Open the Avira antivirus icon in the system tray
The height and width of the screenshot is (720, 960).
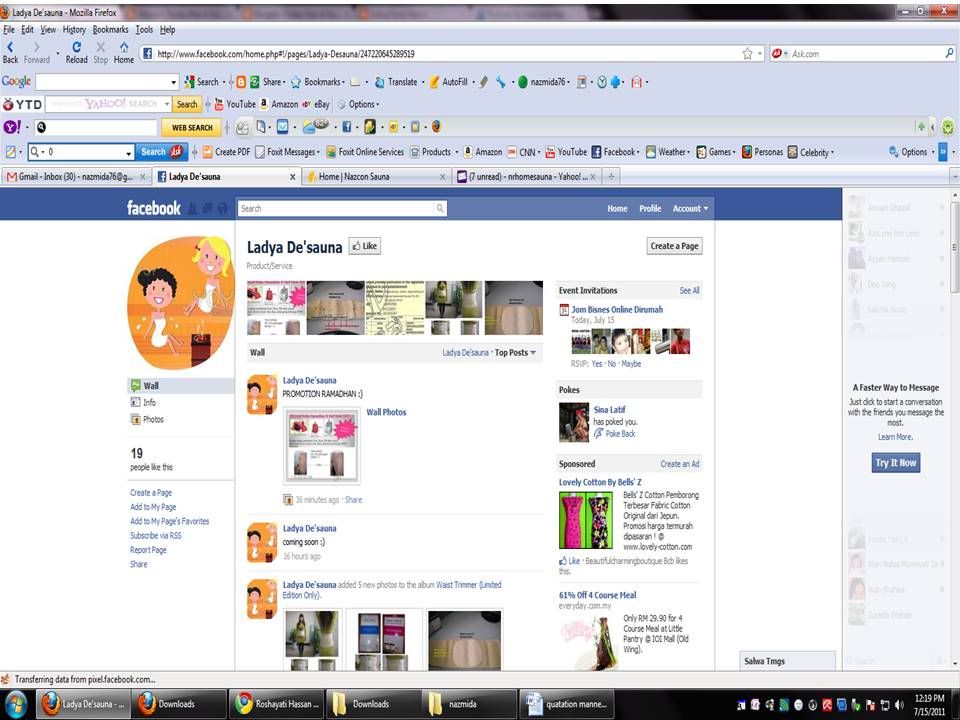pos(825,704)
